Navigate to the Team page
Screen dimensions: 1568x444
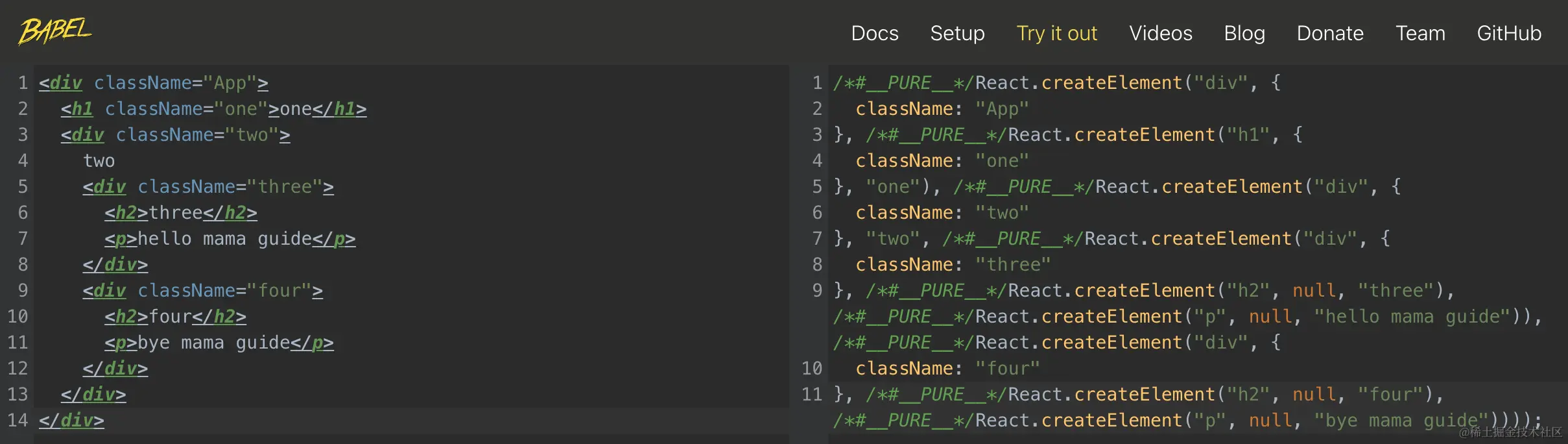pyautogui.click(x=1420, y=33)
